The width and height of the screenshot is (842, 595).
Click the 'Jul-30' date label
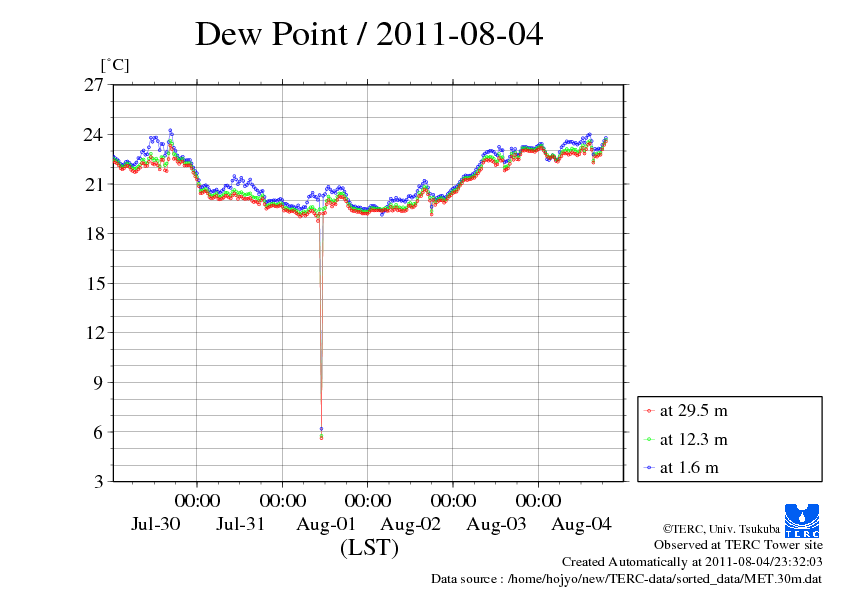156,524
